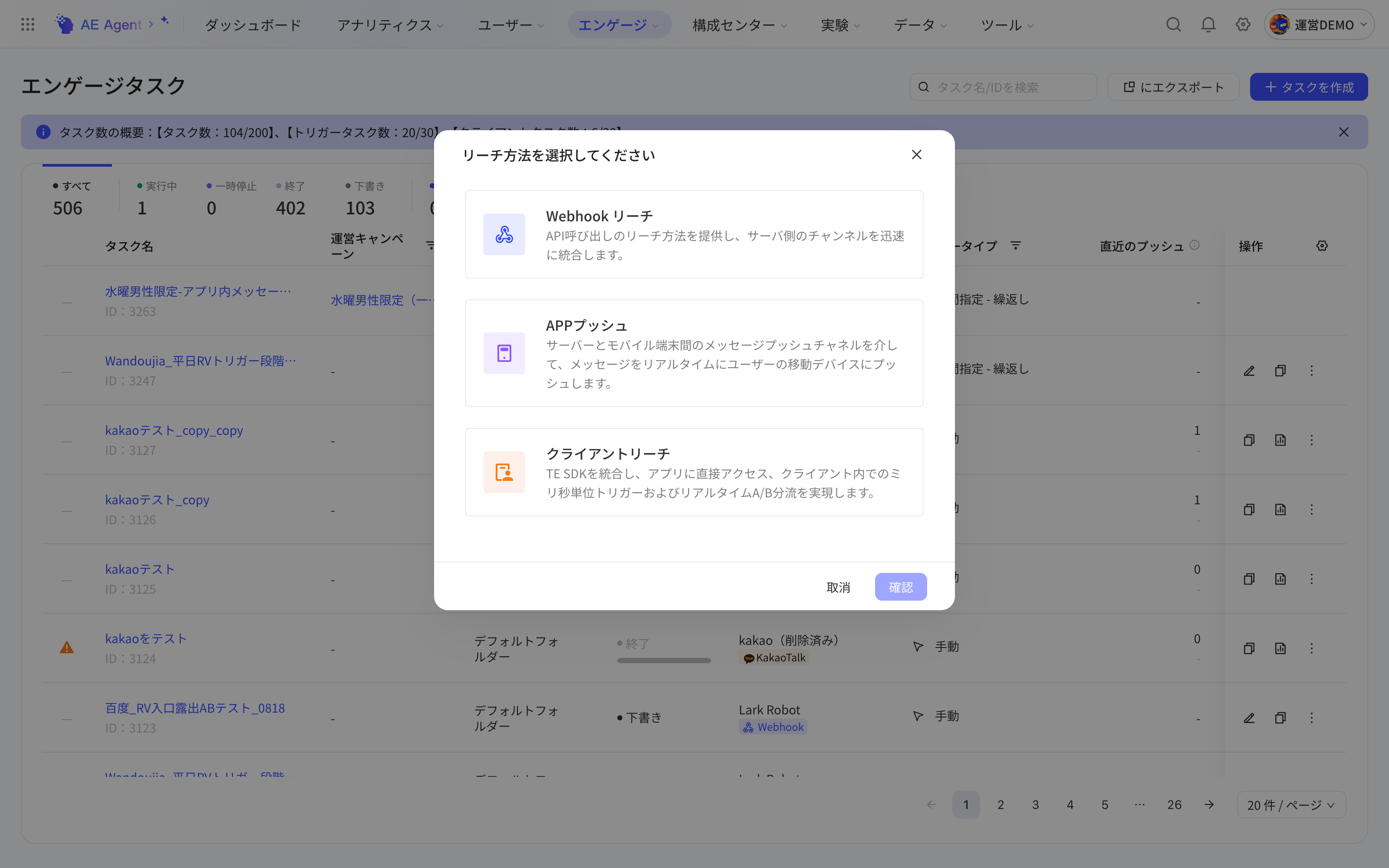Select the APPプッシュ phone icon
The width and height of the screenshot is (1389, 868).
504,353
